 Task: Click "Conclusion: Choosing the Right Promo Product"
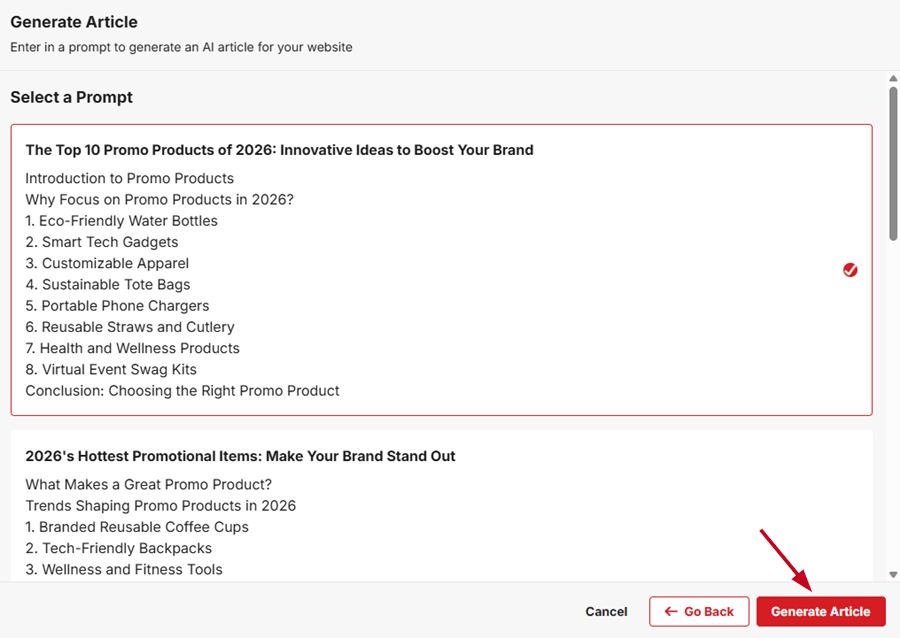(182, 390)
